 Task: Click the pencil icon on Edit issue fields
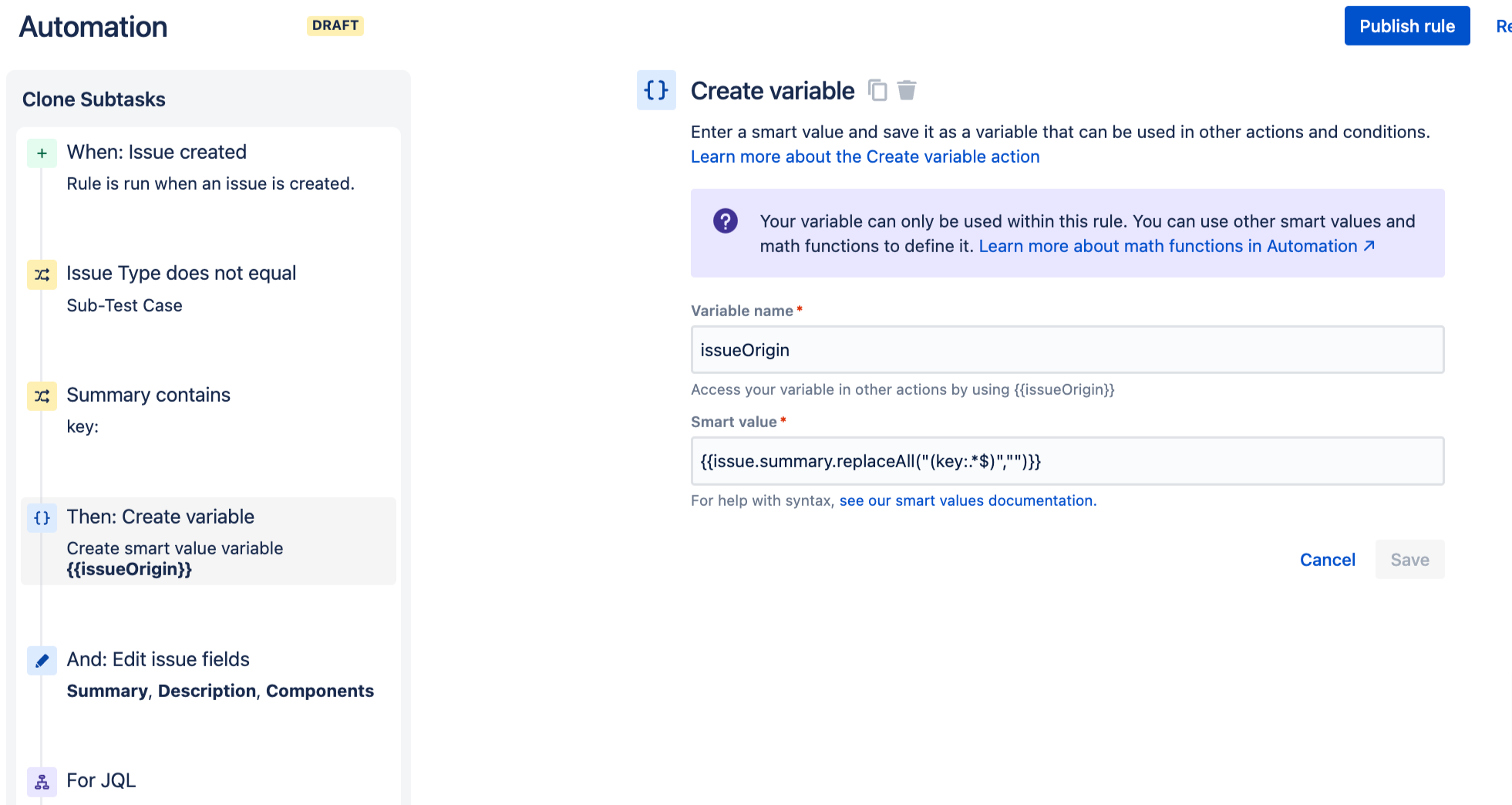(42, 660)
